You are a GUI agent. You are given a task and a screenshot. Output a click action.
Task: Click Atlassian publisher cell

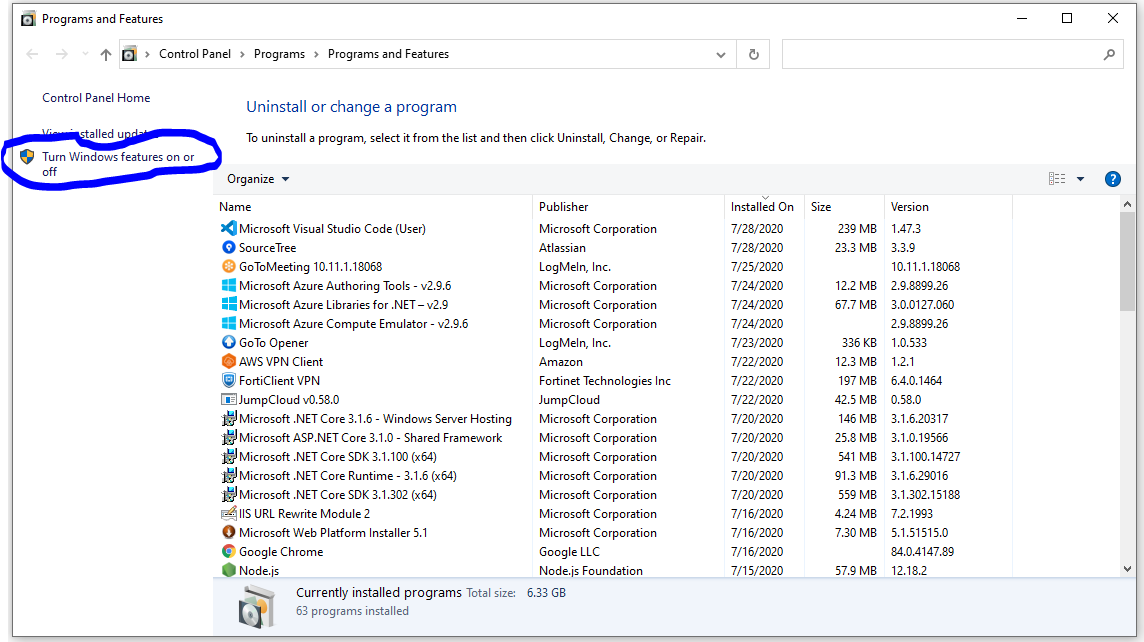(x=563, y=248)
